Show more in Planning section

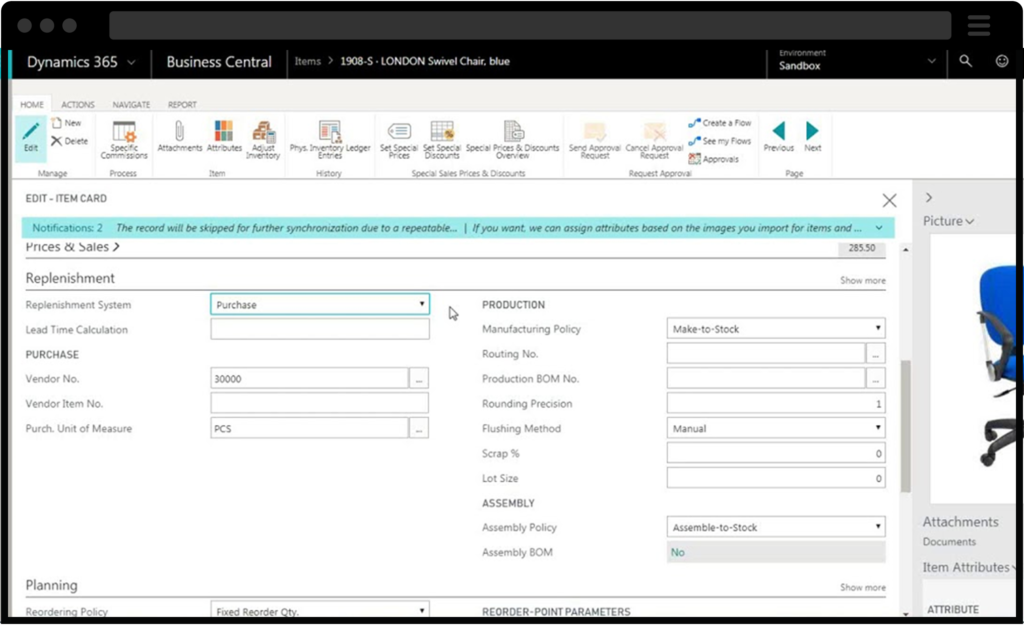point(863,588)
